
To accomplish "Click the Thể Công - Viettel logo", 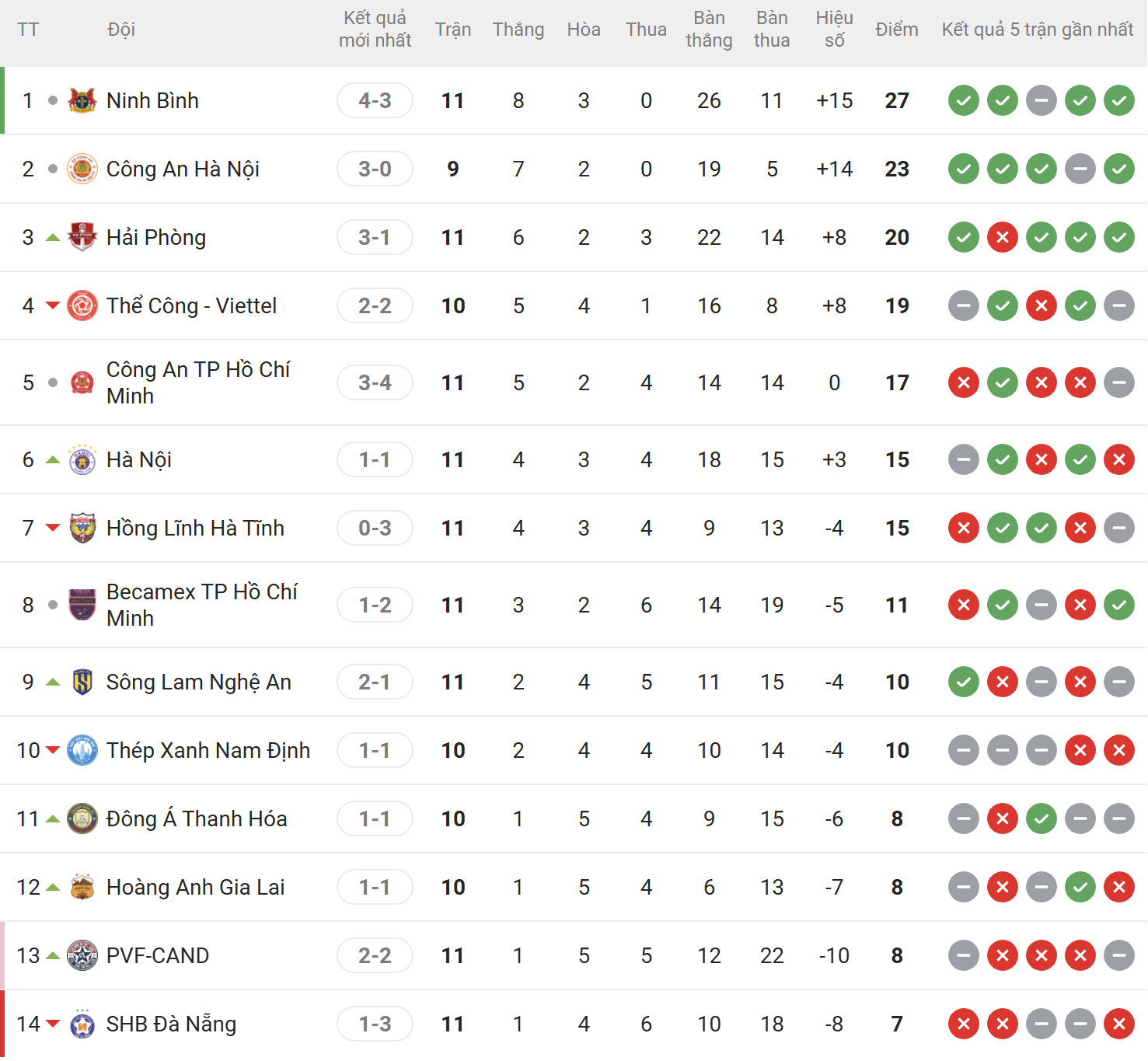I will (x=82, y=305).
